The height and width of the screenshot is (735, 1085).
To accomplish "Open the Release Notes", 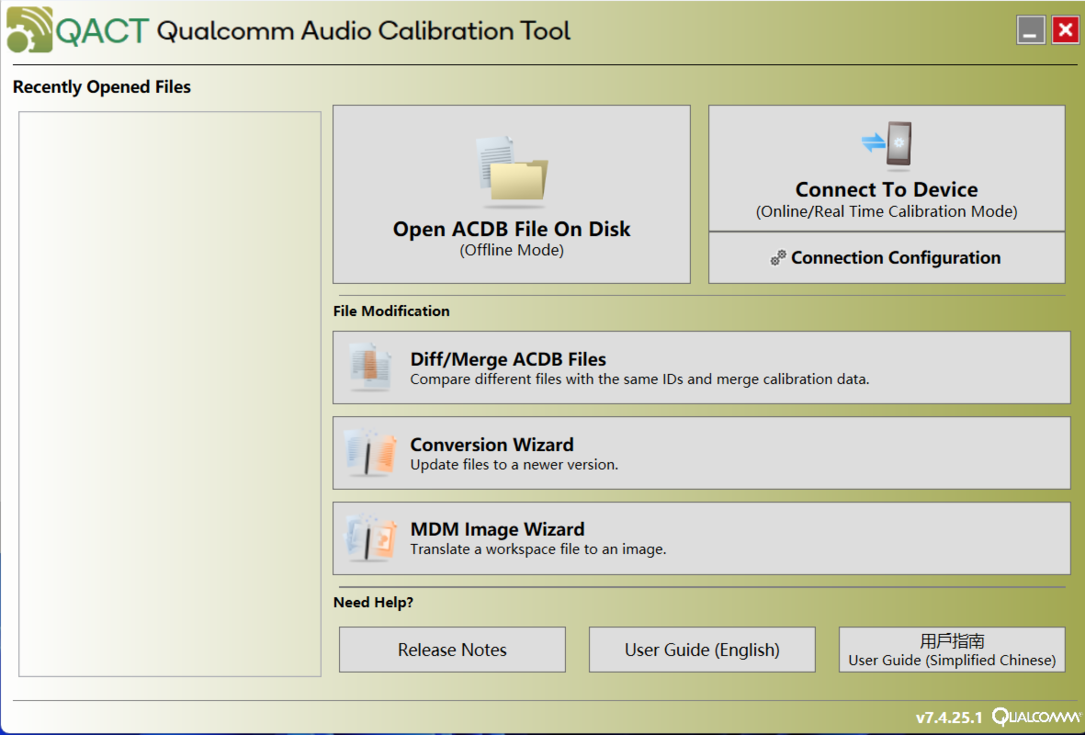I will click(453, 649).
